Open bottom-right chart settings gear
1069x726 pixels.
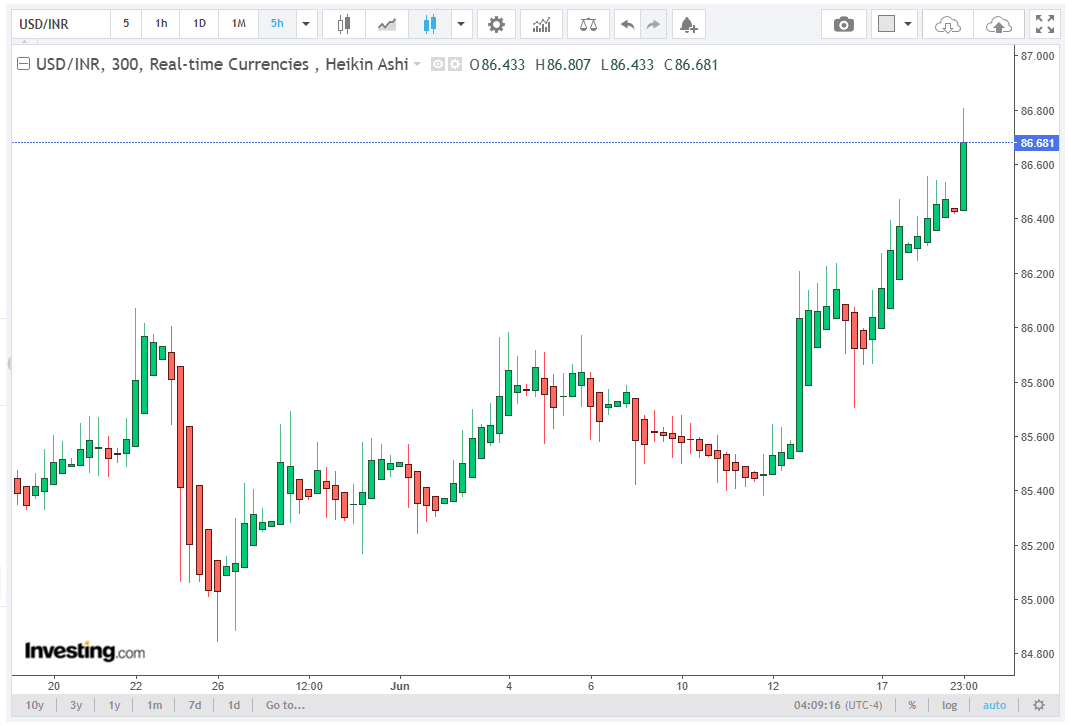1039,705
